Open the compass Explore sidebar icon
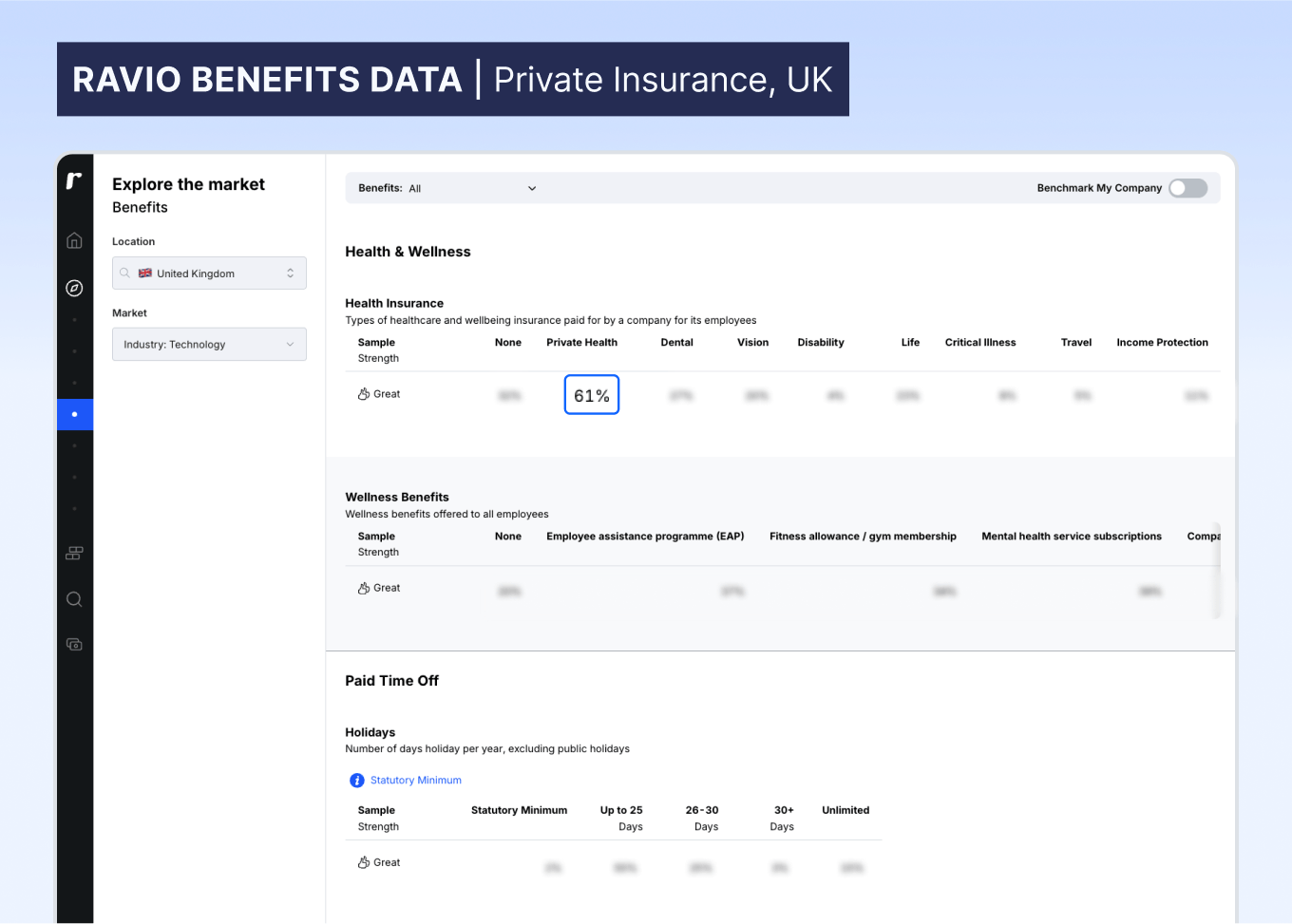Screen dimensions: 1292x924 [74, 288]
